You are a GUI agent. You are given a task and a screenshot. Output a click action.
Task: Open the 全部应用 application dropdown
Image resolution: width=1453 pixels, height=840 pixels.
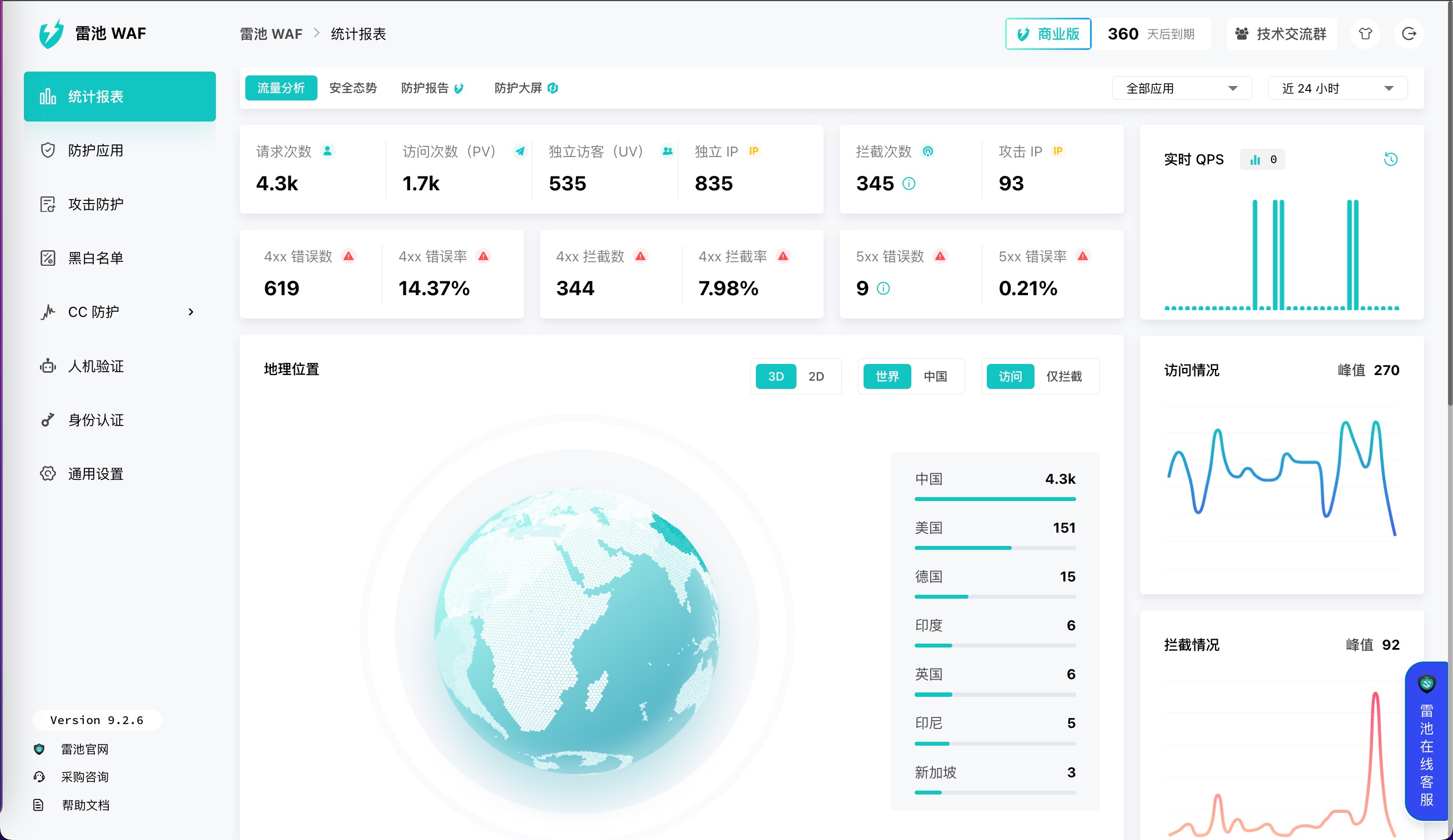(x=1181, y=88)
